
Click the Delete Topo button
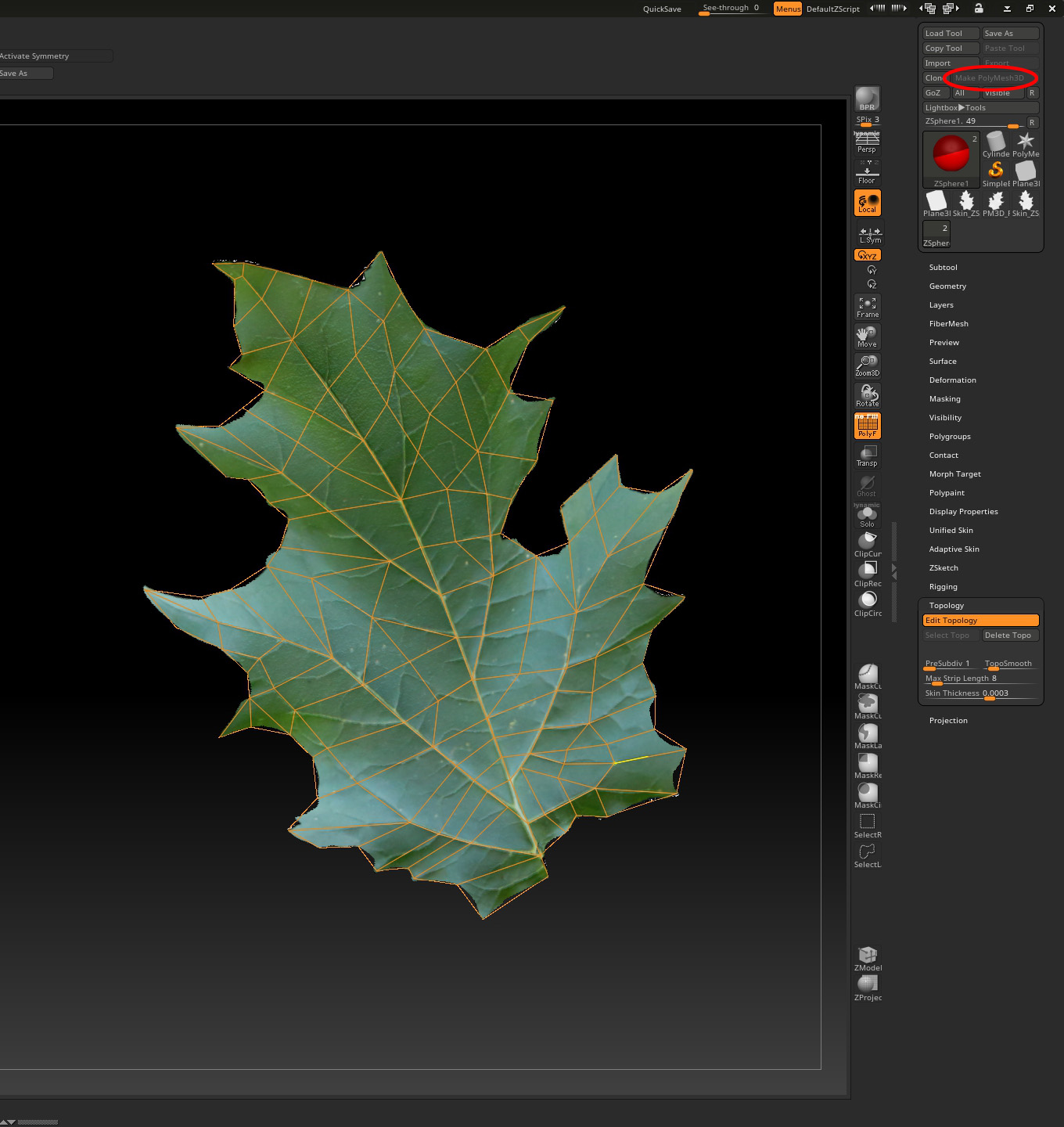pos(1011,635)
